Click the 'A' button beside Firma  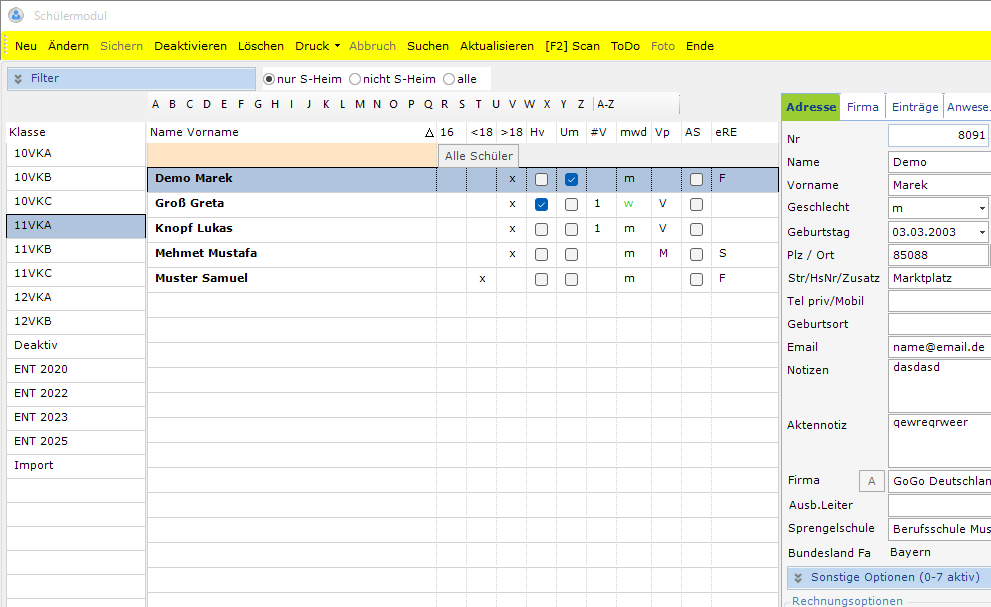pos(871,481)
